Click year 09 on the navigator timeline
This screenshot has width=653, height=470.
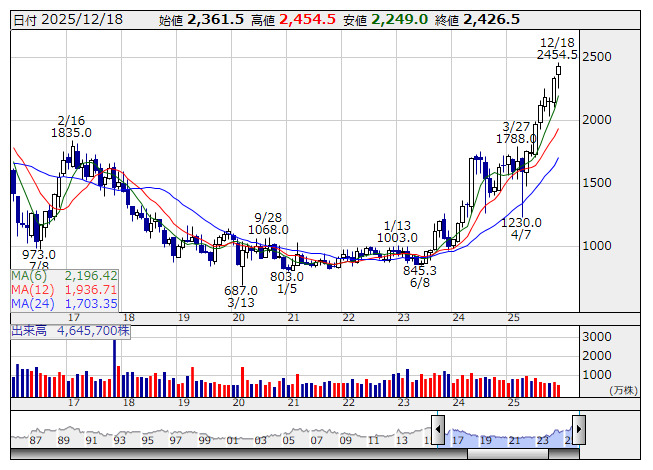coord(344,441)
